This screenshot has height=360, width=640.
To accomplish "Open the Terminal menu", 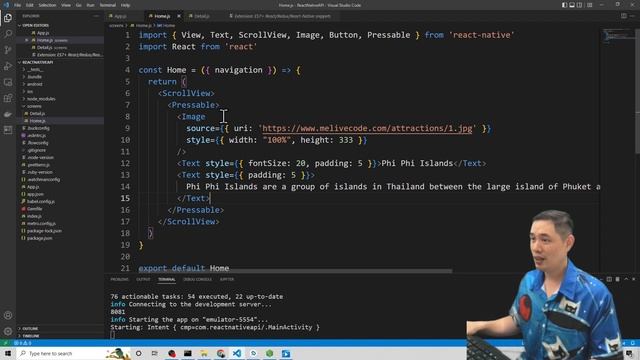I will coord(108,5).
